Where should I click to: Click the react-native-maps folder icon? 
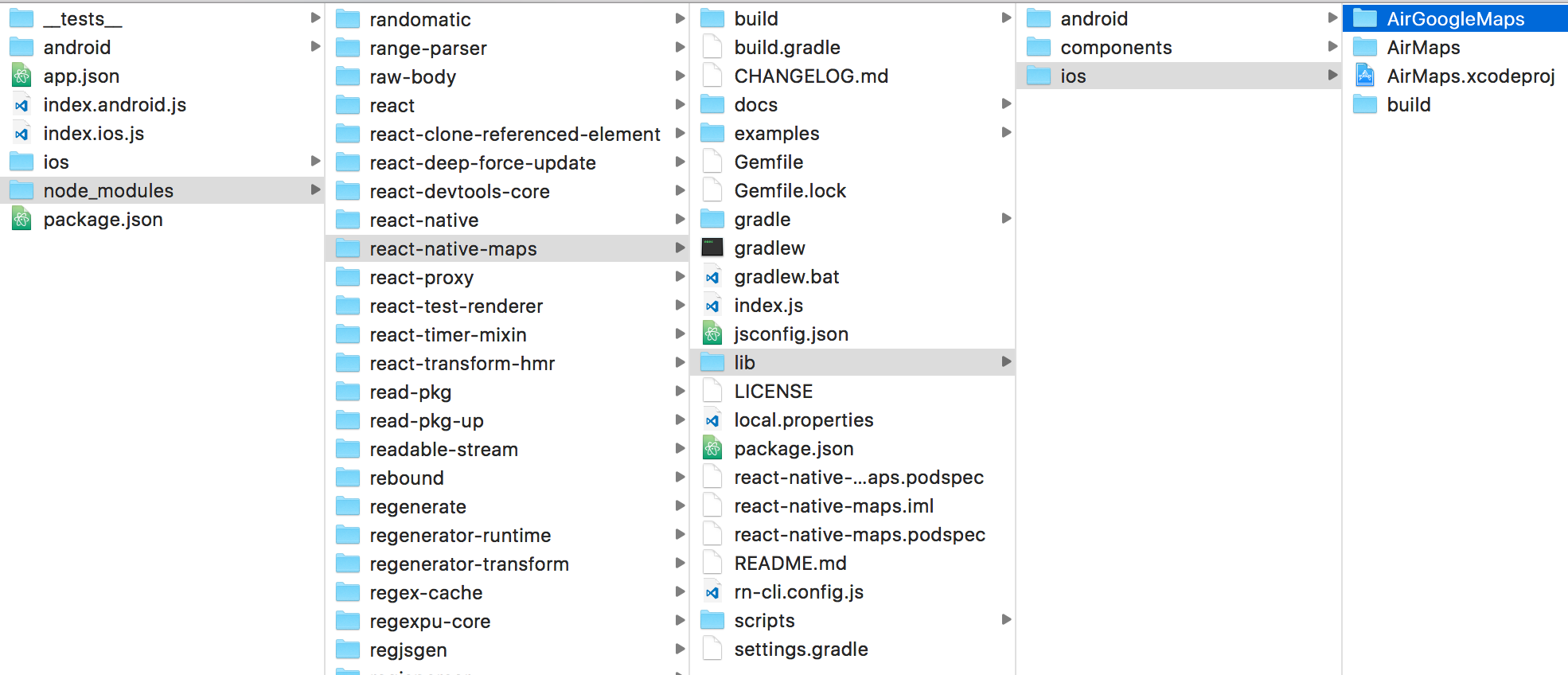(348, 248)
